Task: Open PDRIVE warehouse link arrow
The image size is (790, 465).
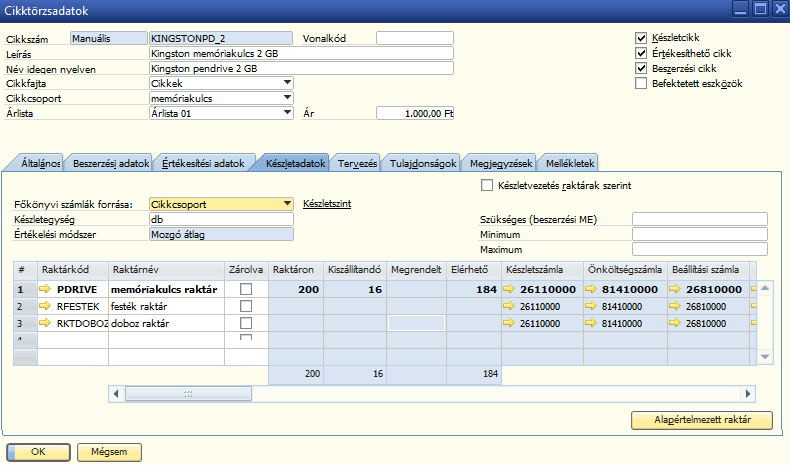Action: point(45,289)
